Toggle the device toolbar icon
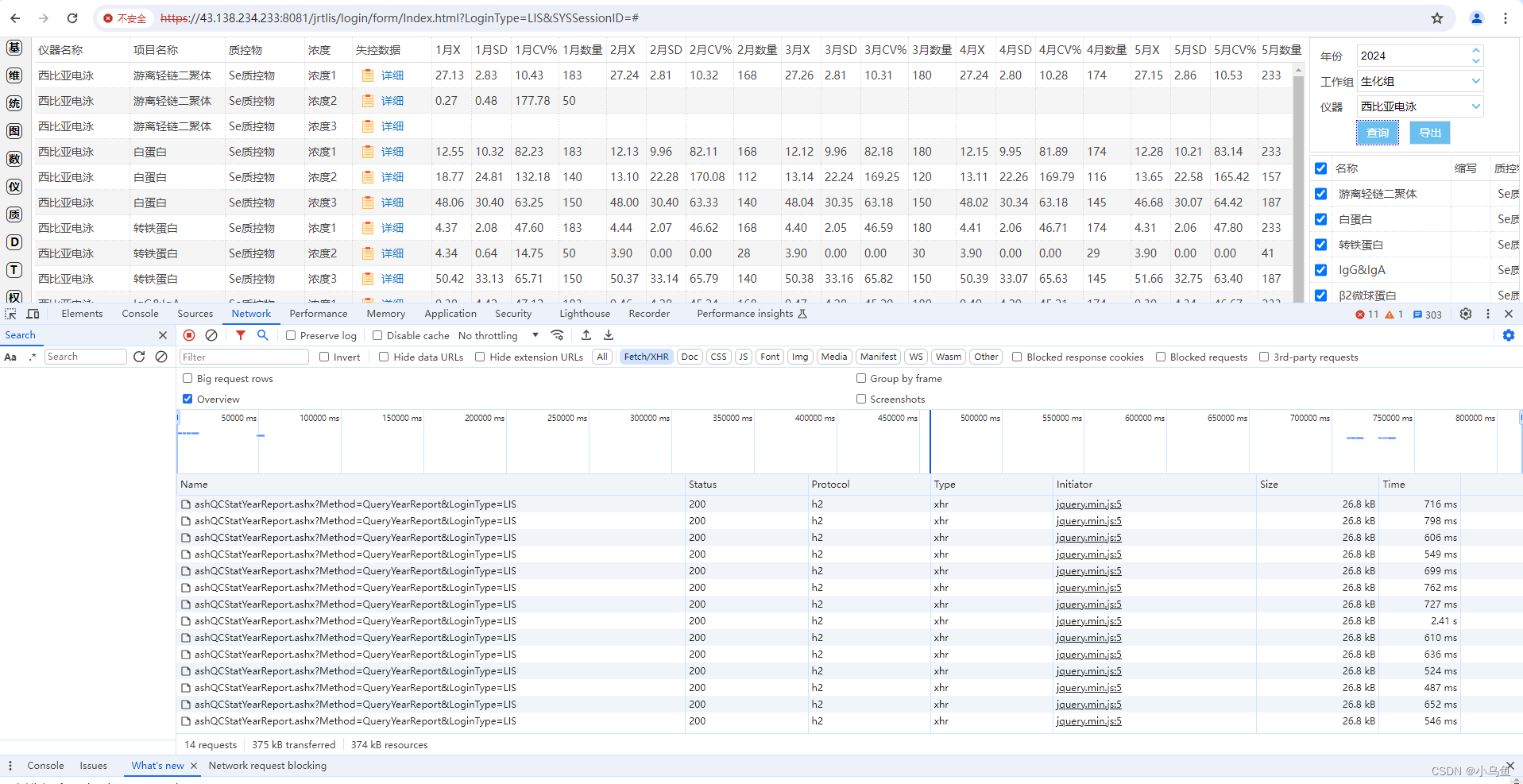1523x784 pixels. click(x=33, y=314)
